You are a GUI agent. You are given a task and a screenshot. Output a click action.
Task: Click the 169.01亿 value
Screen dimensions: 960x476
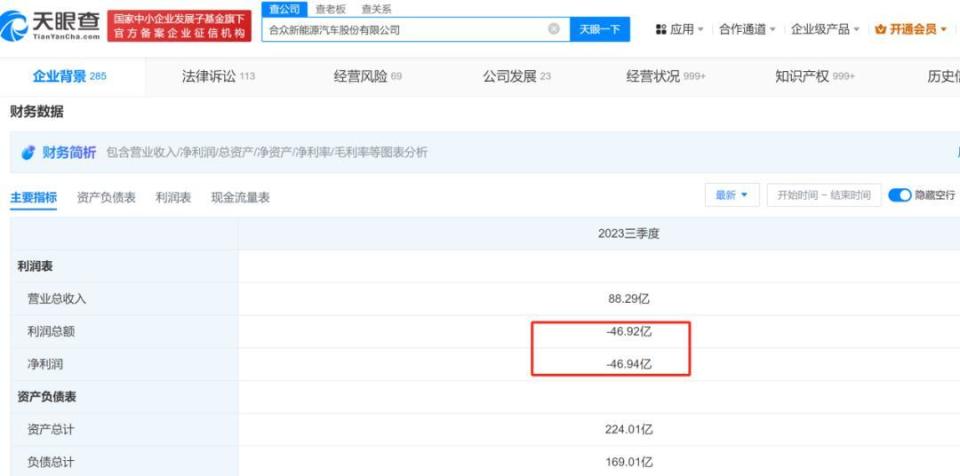coord(629,462)
